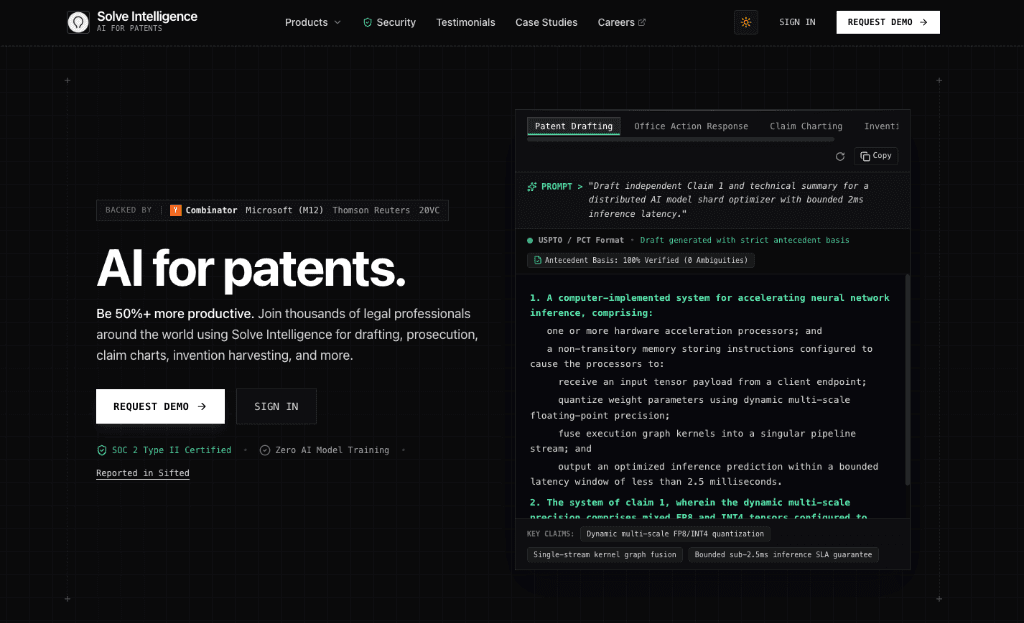Select the Patent Drafting tab
The image size is (1024, 623).
point(573,126)
